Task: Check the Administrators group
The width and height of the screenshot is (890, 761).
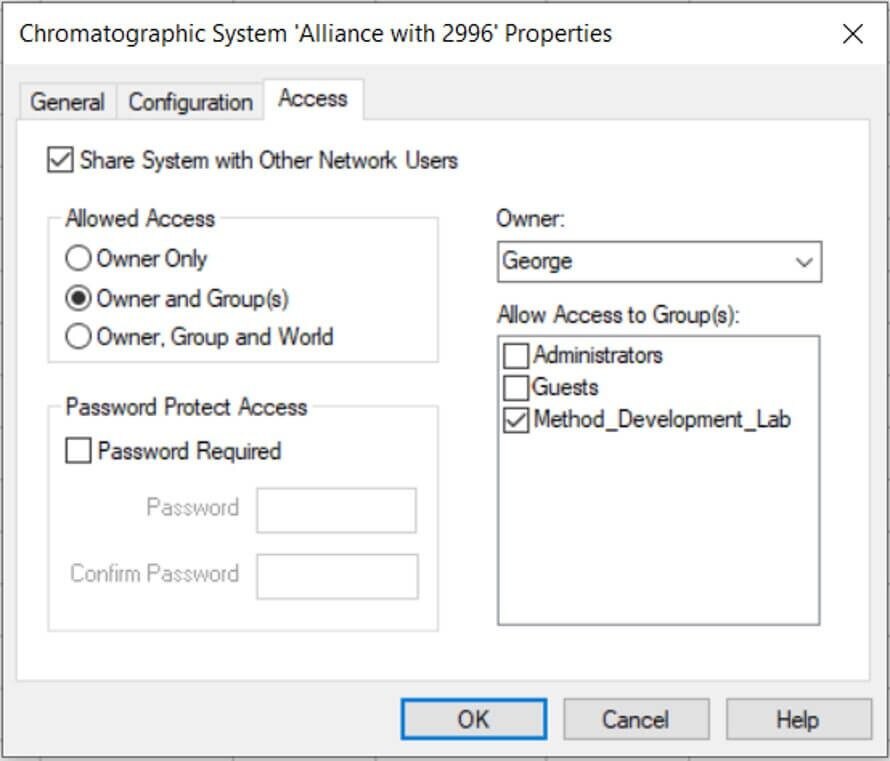Action: tap(516, 356)
